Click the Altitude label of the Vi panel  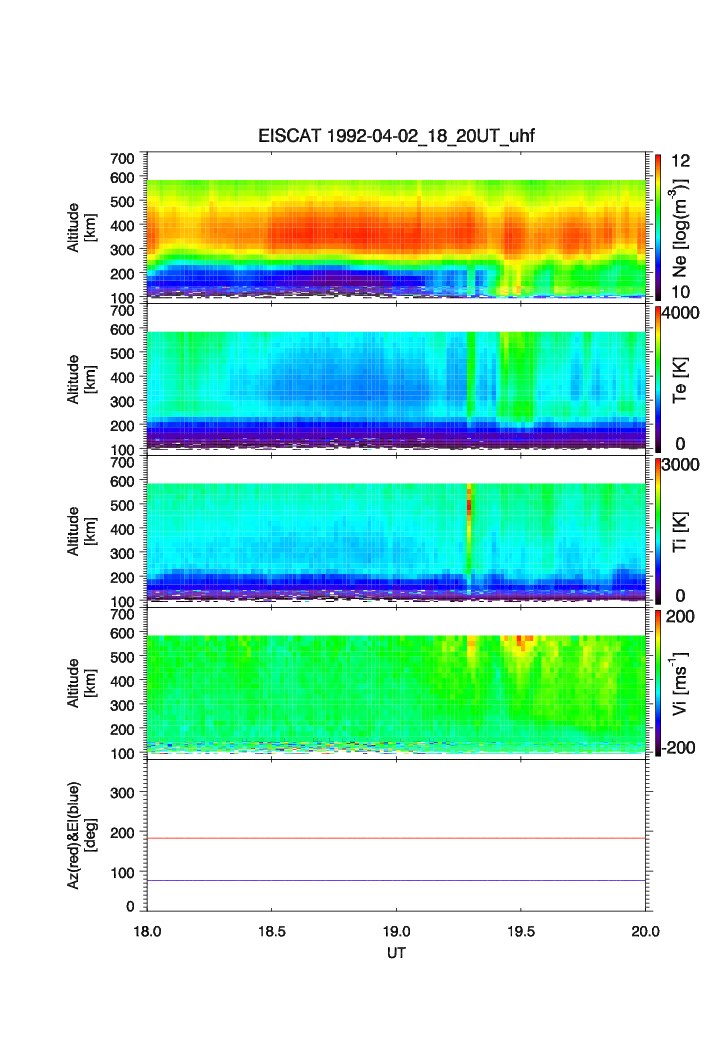click(81, 683)
